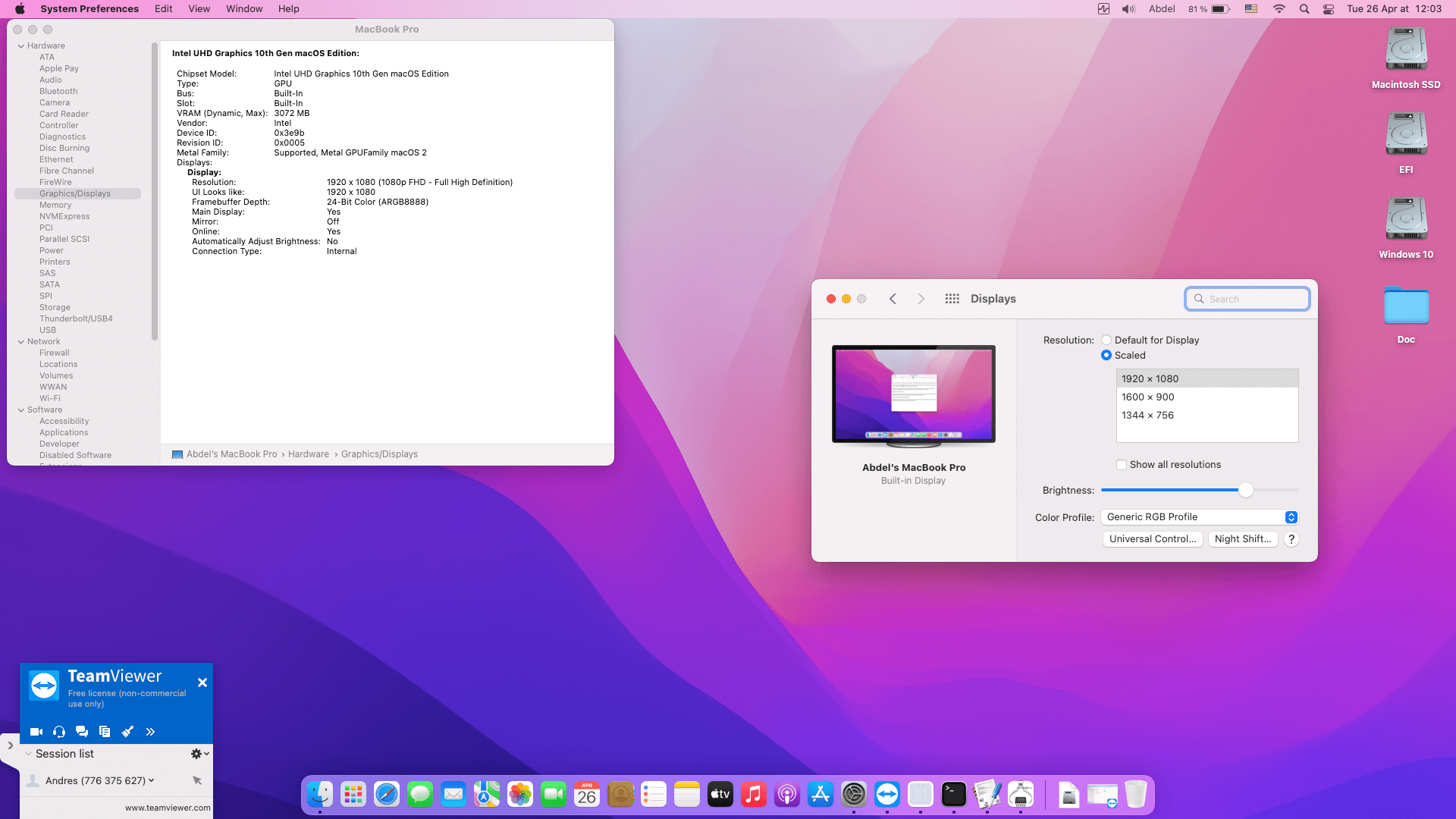Open the Apple TV app in the Dock
Screen dimensions: 1456x819
pos(720,794)
